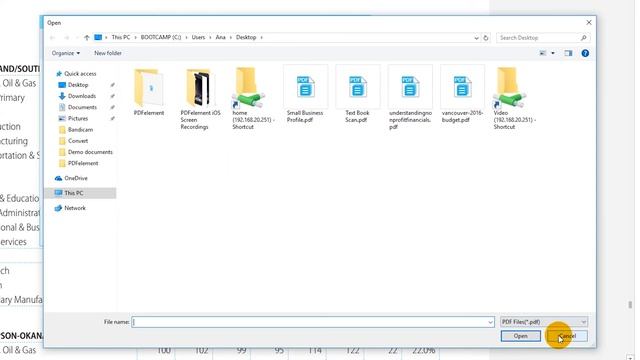Expand the address bar history dropdown
Viewport: 640px width, 360px height.
pos(476,38)
